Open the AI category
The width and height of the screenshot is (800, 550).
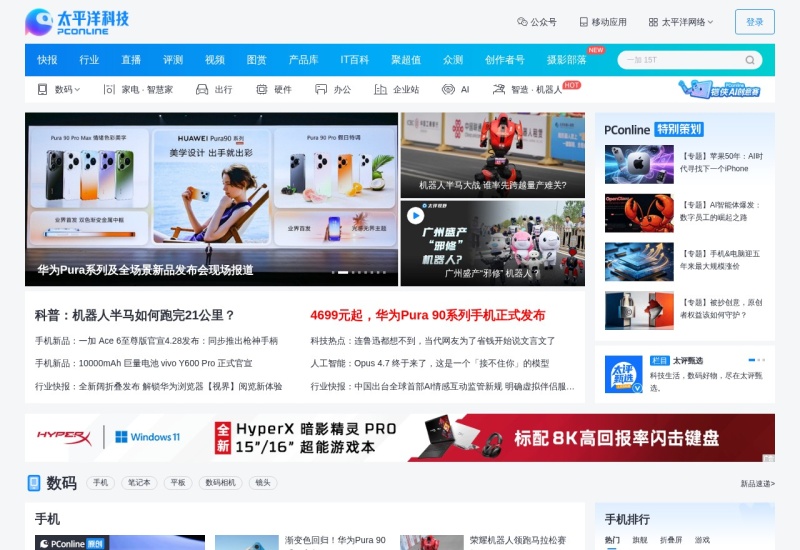tap(456, 89)
